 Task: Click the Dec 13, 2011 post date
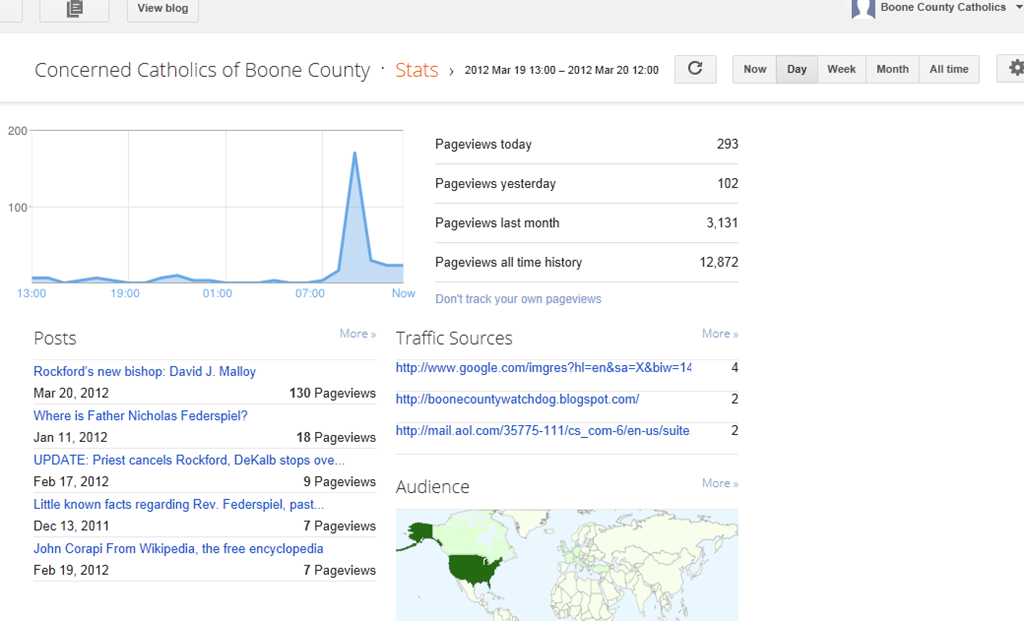[71, 526]
